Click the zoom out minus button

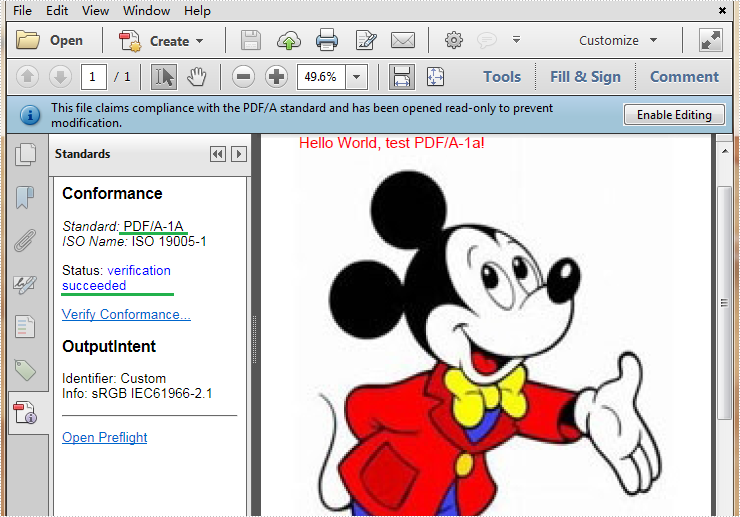click(x=244, y=76)
